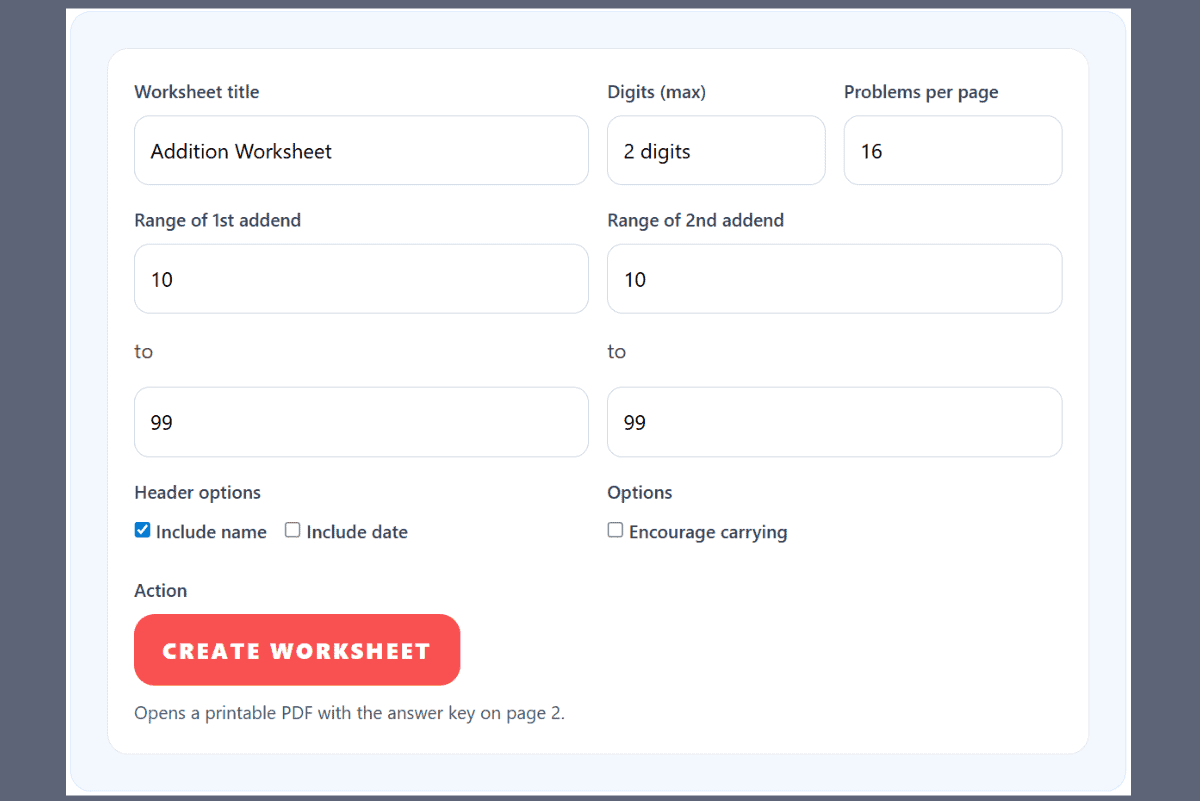Image resolution: width=1200 pixels, height=801 pixels.
Task: Click the "Action" label above the button
Action: pos(161,590)
